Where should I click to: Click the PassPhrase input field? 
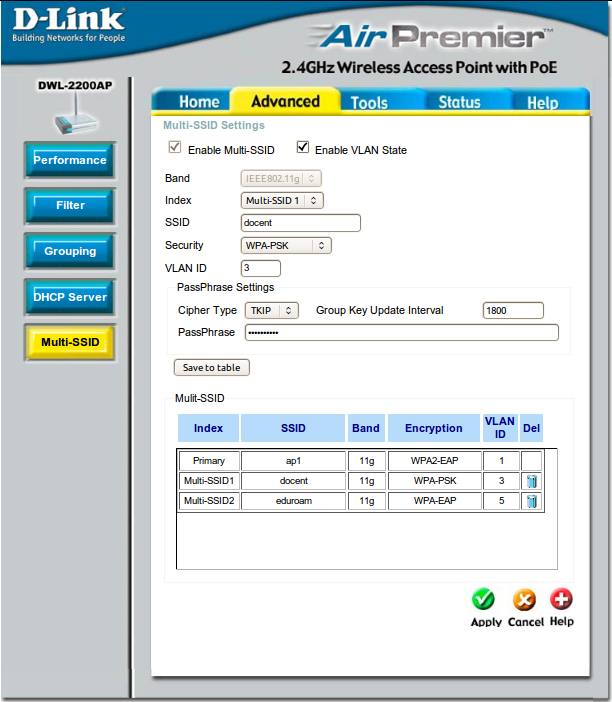click(x=400, y=333)
